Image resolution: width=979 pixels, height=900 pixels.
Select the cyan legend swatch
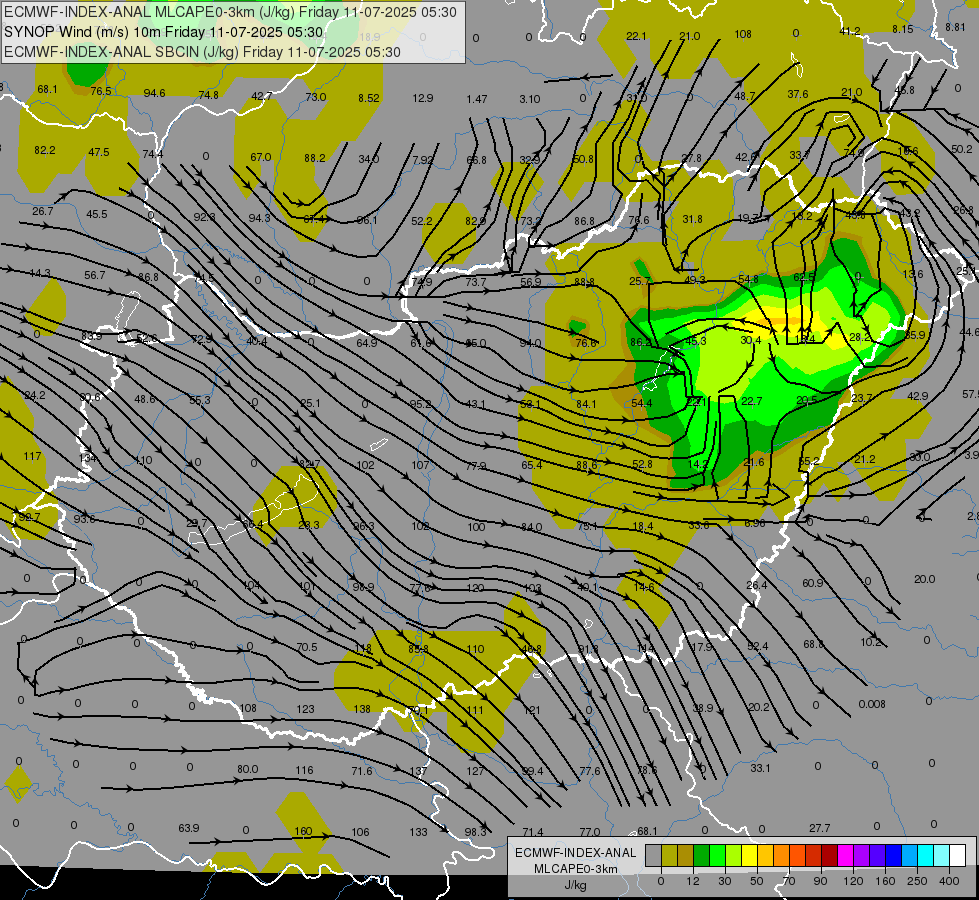[x=925, y=856]
